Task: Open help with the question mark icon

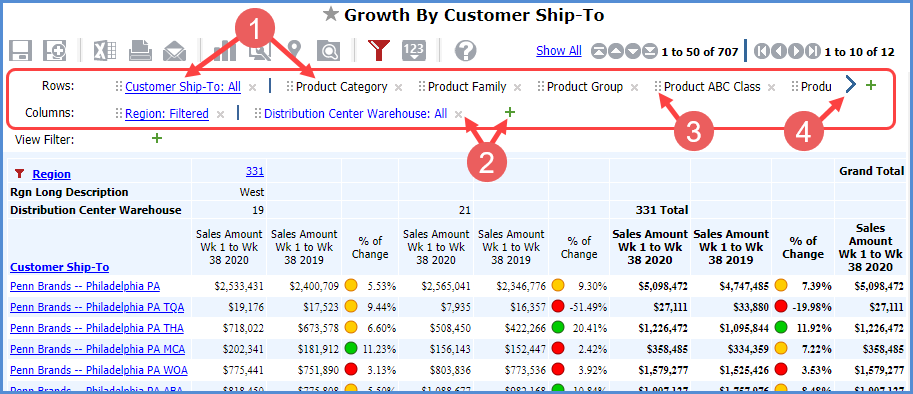Action: click(x=466, y=51)
